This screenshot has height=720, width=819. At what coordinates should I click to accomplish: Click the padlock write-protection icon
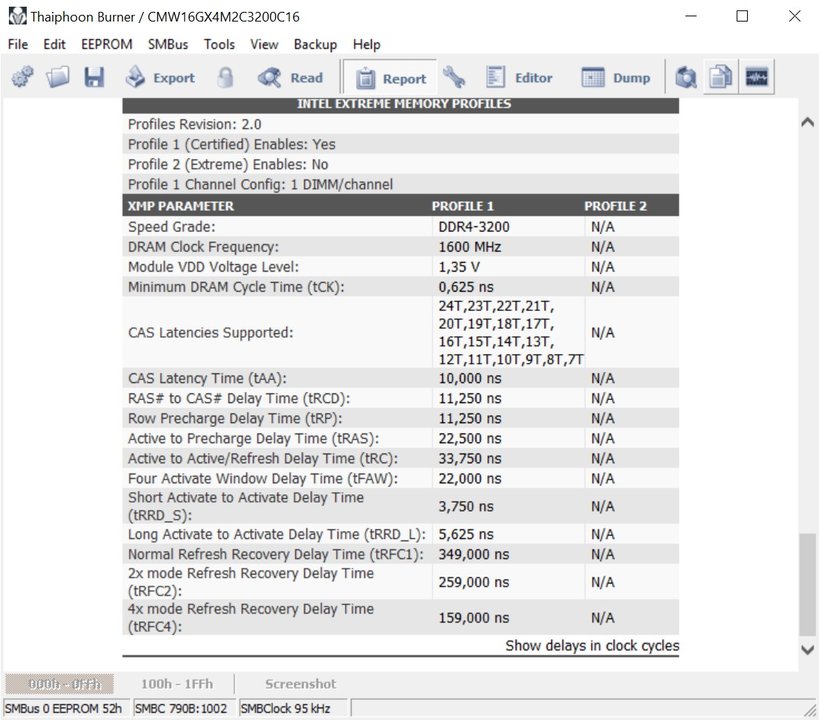225,77
